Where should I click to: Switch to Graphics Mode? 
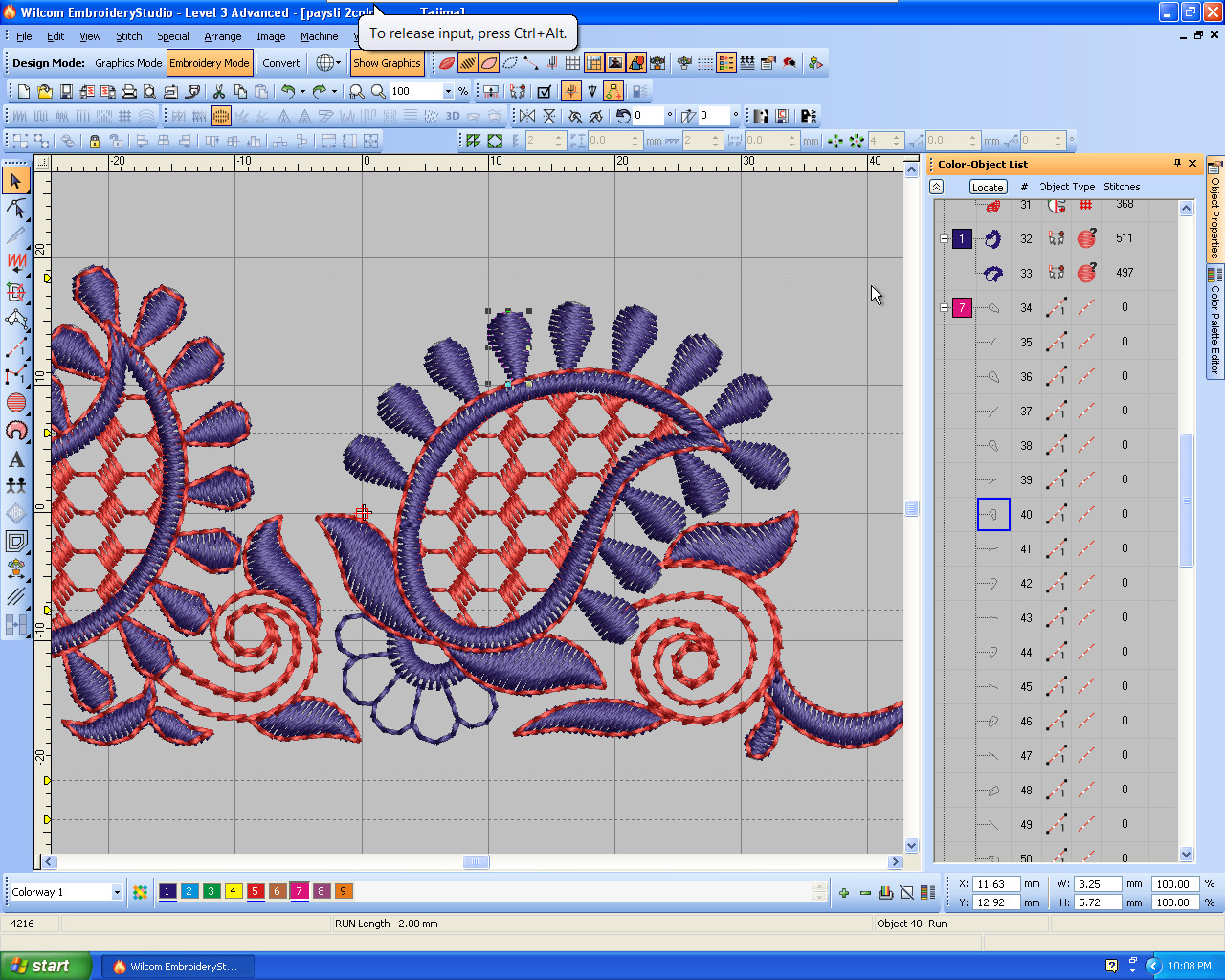tap(128, 63)
